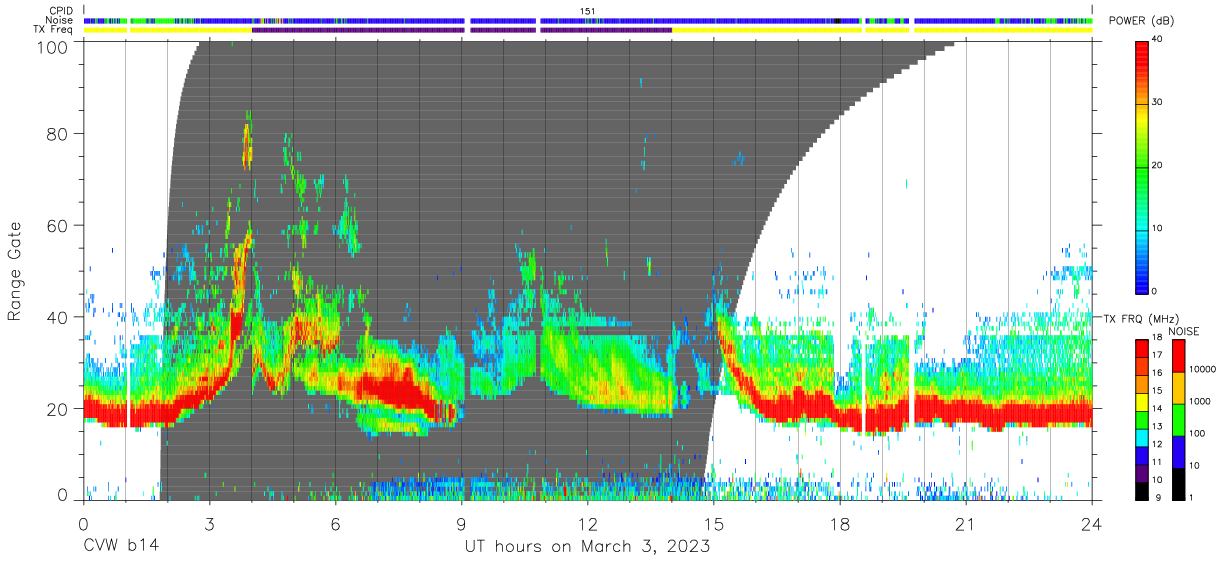Image resolution: width=1228 pixels, height=567 pixels.
Task: Click the noise legend label '1000'
Action: pos(1199,401)
